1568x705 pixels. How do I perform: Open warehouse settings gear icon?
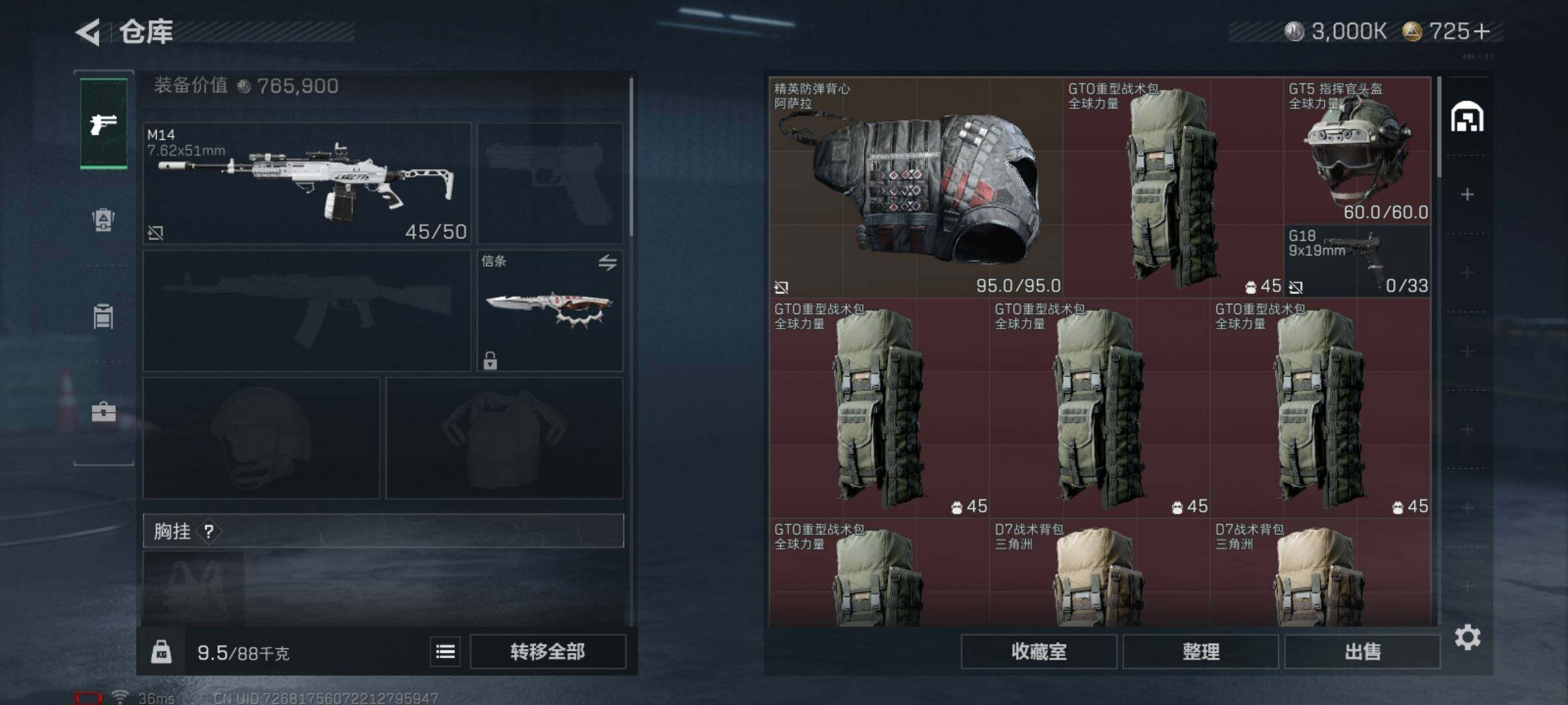click(x=1467, y=637)
